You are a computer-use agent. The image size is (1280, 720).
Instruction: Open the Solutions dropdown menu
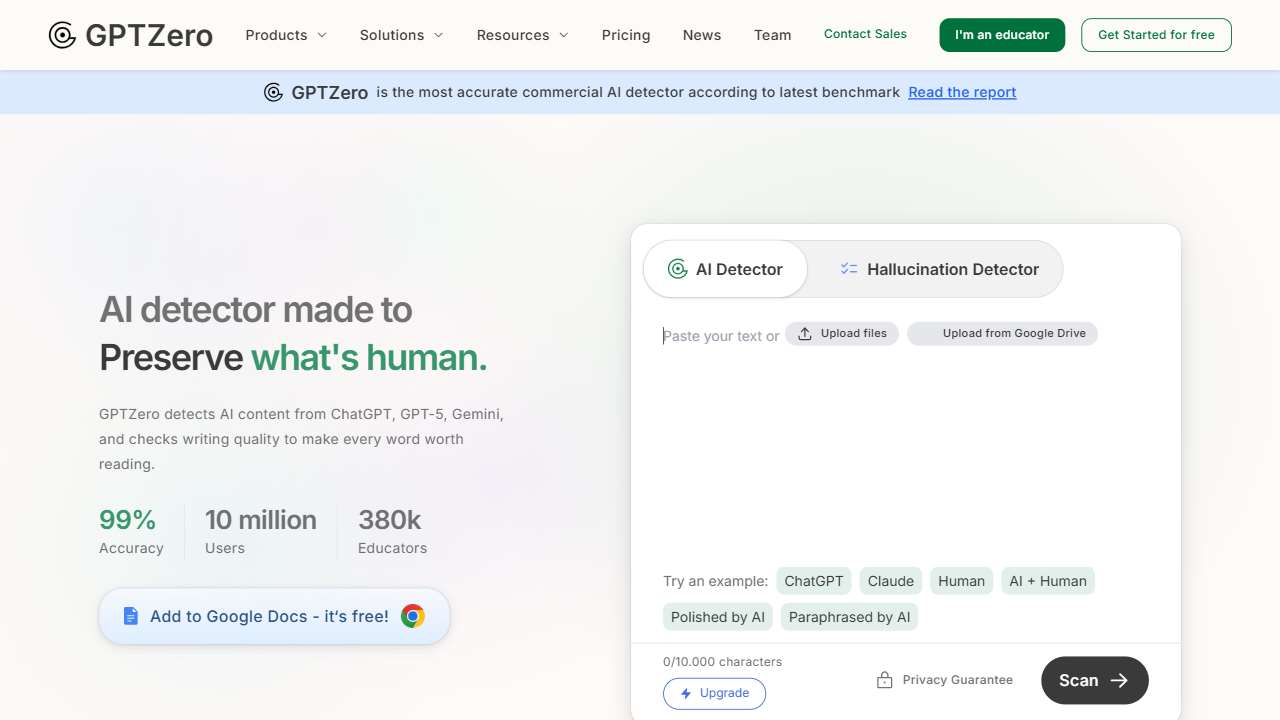[400, 35]
